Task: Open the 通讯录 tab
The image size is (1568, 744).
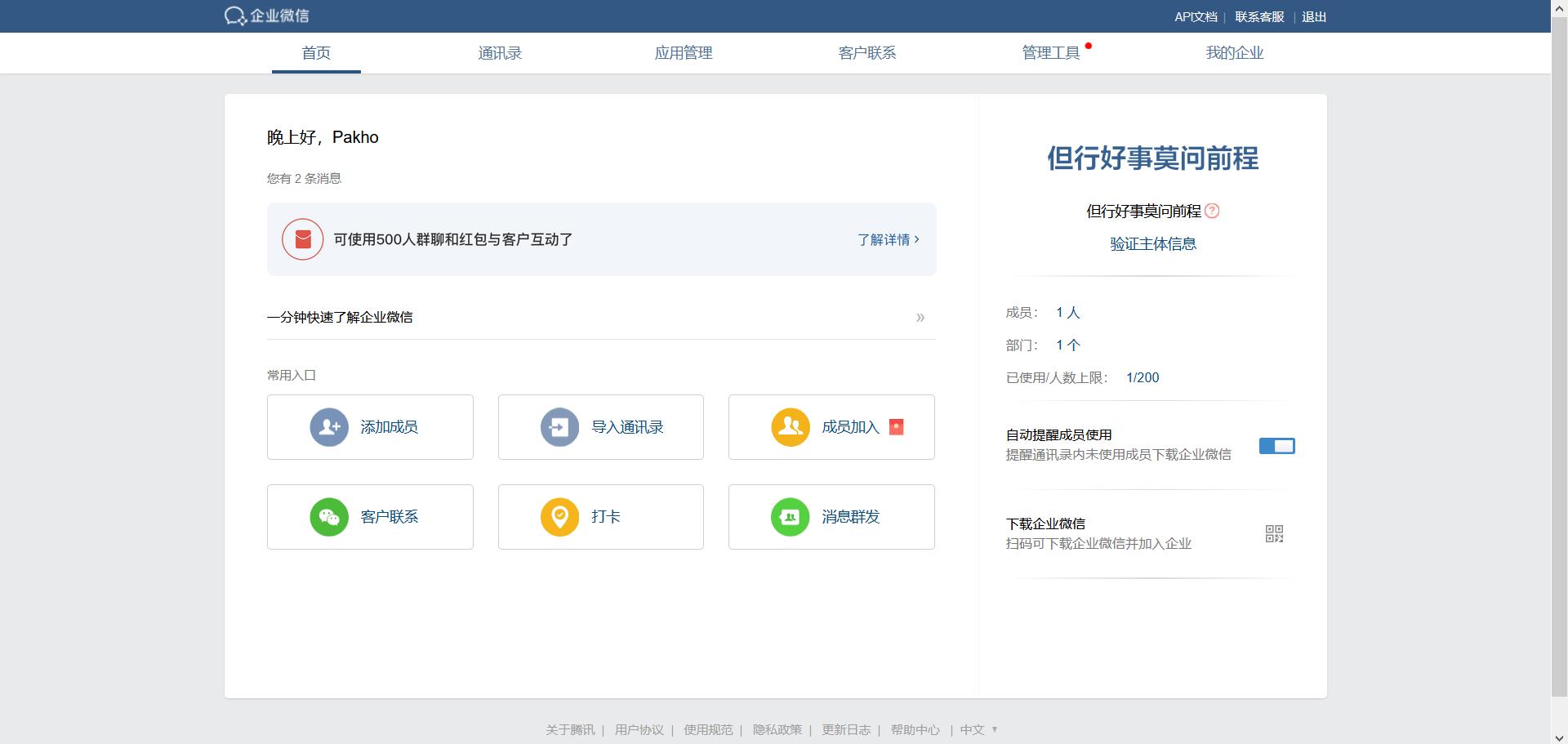Action: (500, 53)
